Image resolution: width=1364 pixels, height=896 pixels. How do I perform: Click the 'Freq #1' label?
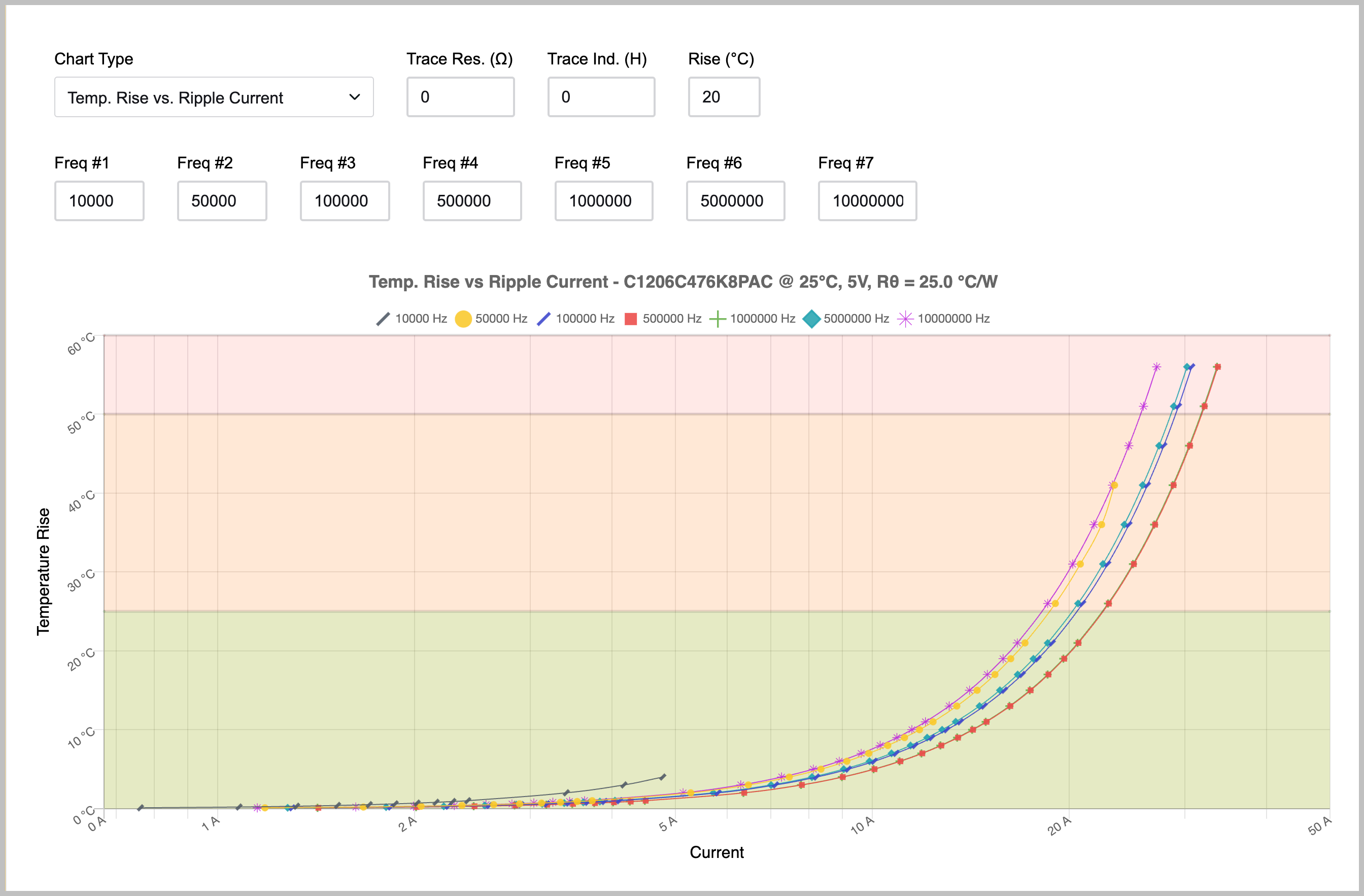[x=82, y=163]
